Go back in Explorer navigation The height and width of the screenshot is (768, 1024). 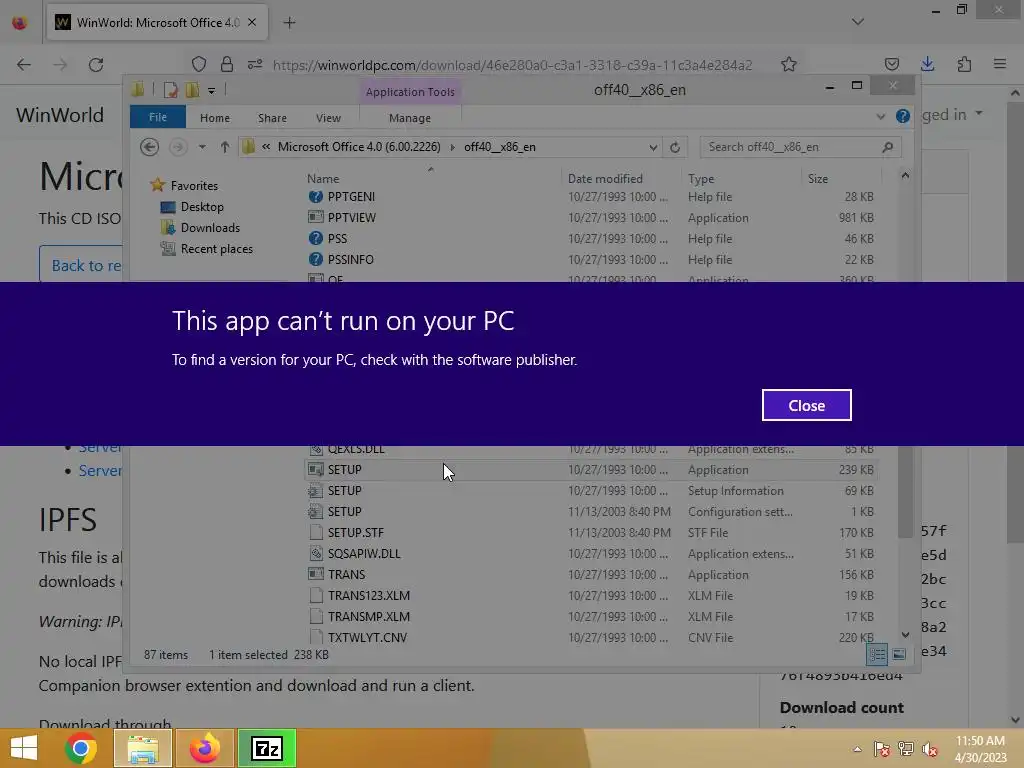tap(150, 147)
